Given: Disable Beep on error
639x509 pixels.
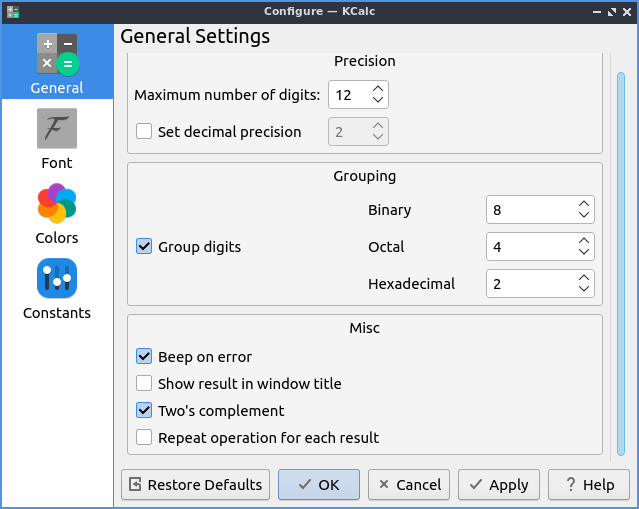Looking at the screenshot, I should [x=144, y=357].
